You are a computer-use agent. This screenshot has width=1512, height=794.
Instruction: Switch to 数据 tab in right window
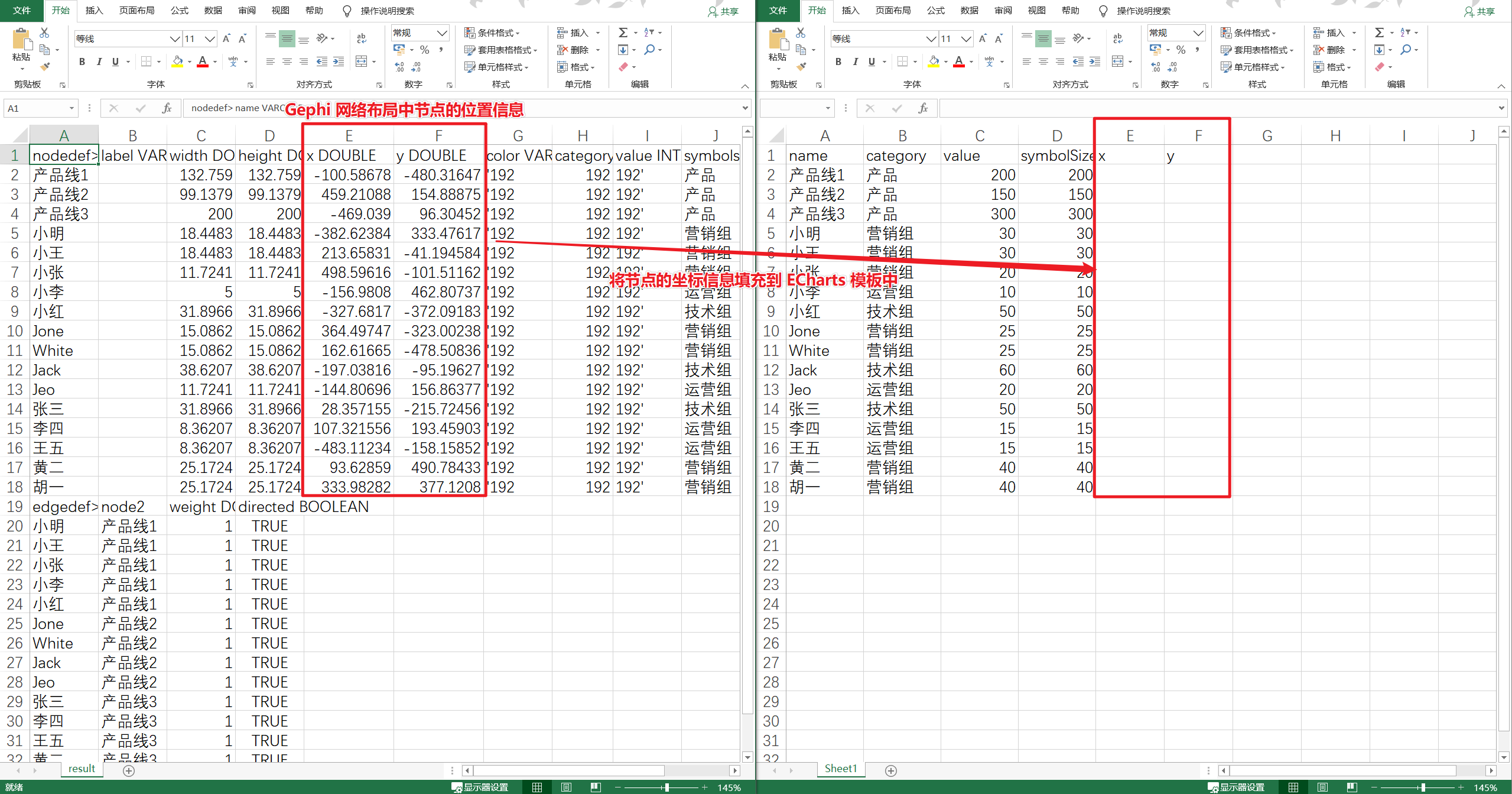969,11
